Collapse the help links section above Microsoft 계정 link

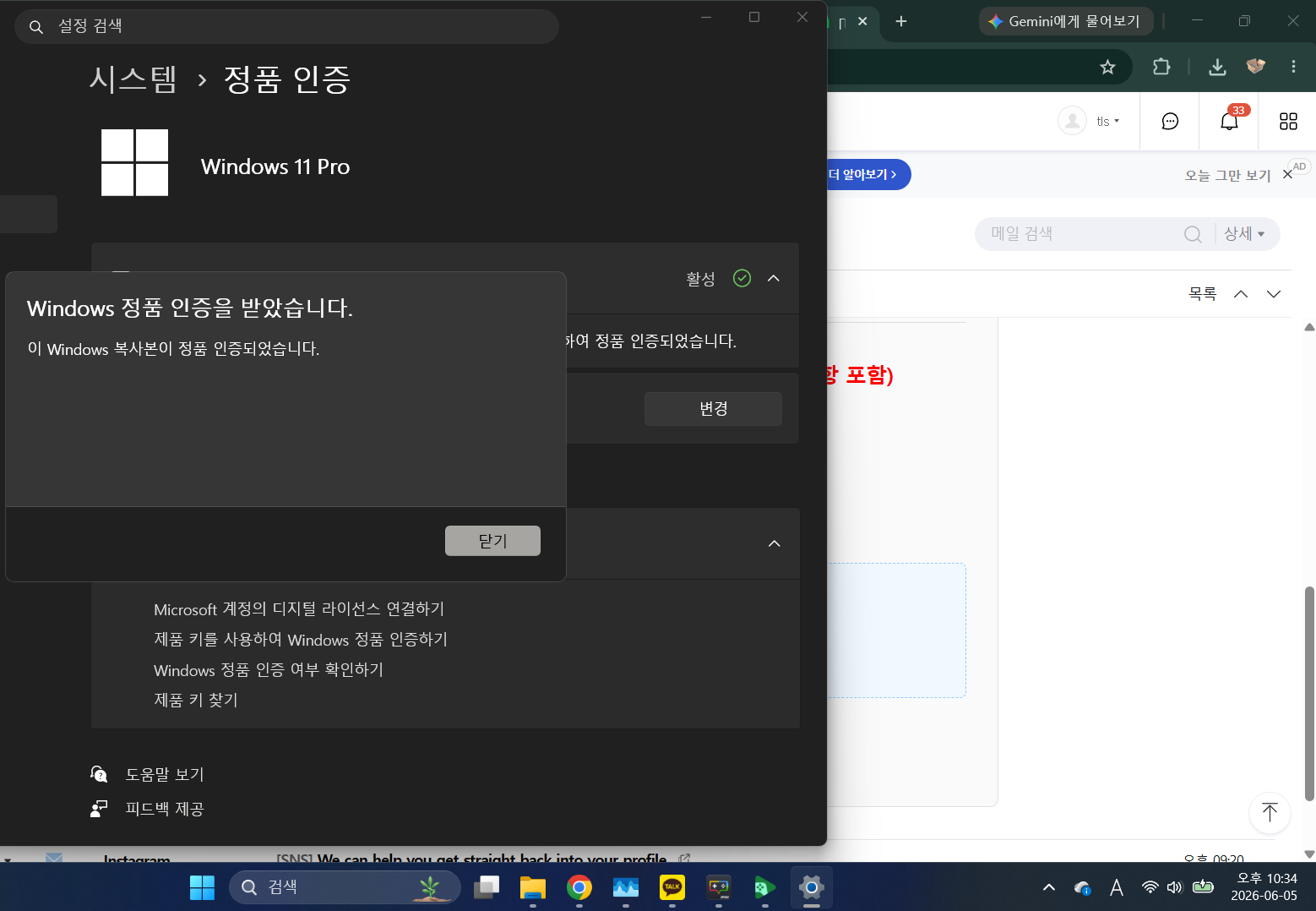pyautogui.click(x=774, y=543)
